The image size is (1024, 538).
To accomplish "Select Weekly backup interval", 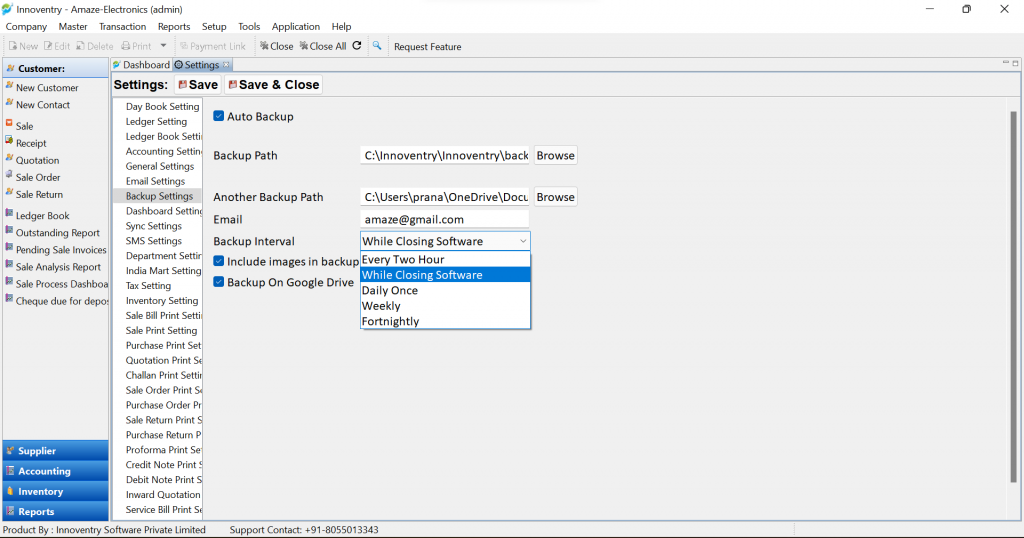I will coord(445,306).
